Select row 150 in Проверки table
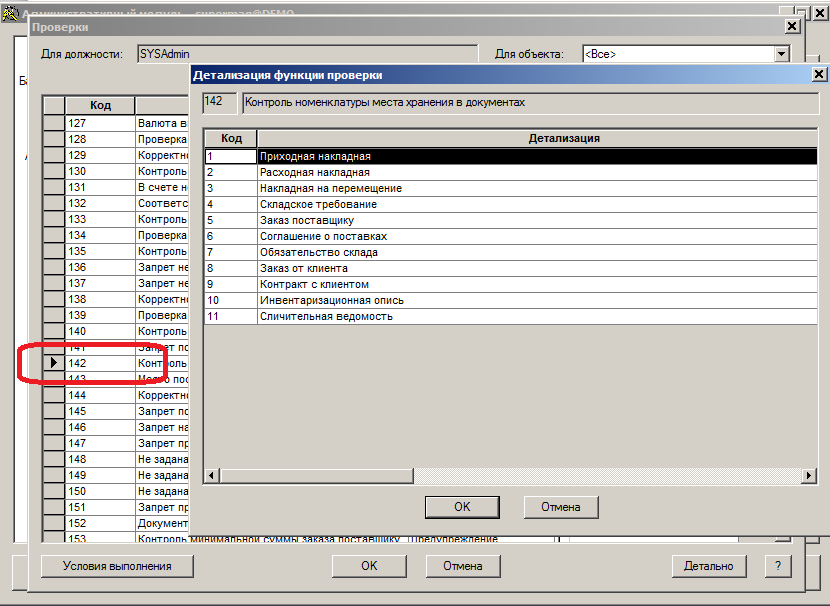This screenshot has width=830, height=606. click(115, 491)
